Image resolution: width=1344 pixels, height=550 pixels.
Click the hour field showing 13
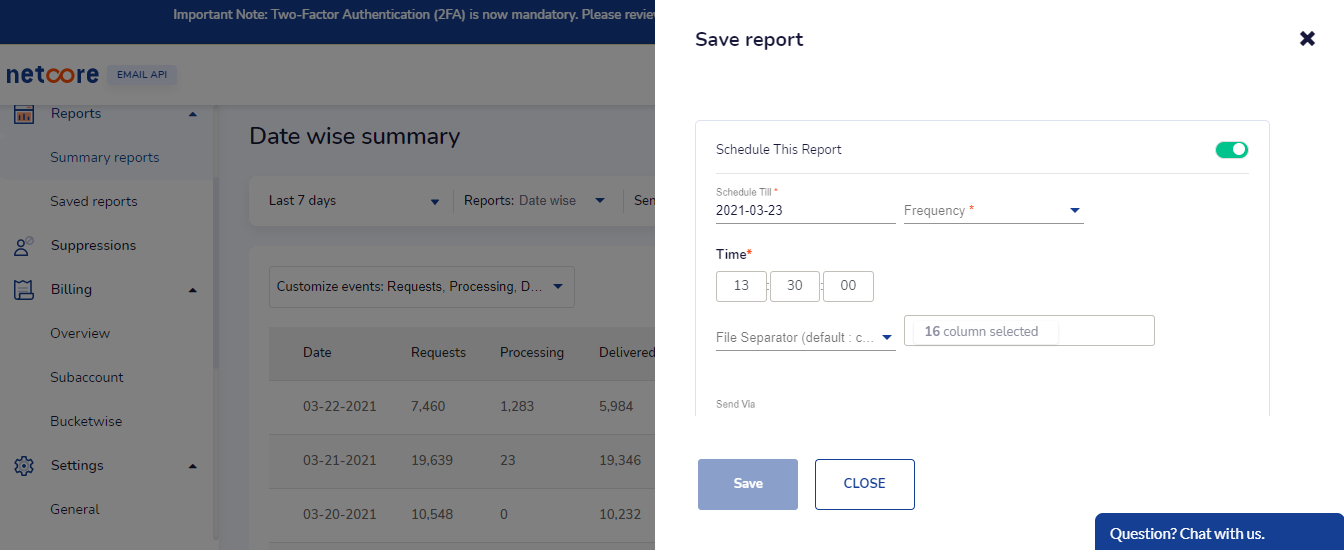pos(741,286)
